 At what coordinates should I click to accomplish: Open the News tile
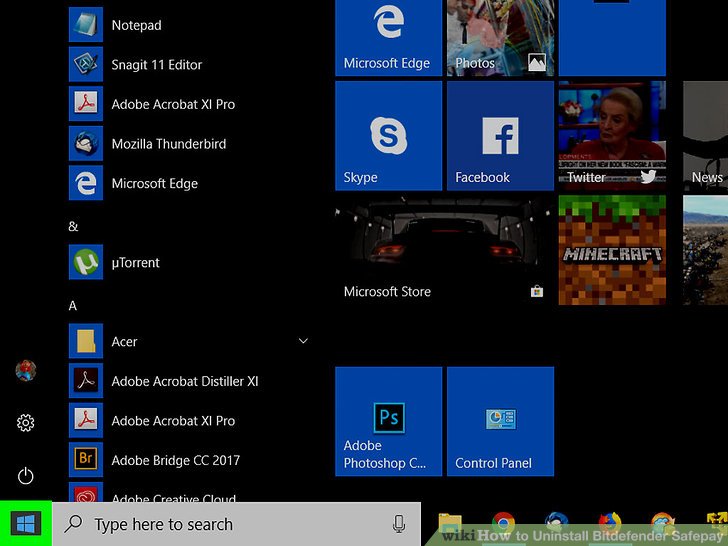click(x=705, y=136)
